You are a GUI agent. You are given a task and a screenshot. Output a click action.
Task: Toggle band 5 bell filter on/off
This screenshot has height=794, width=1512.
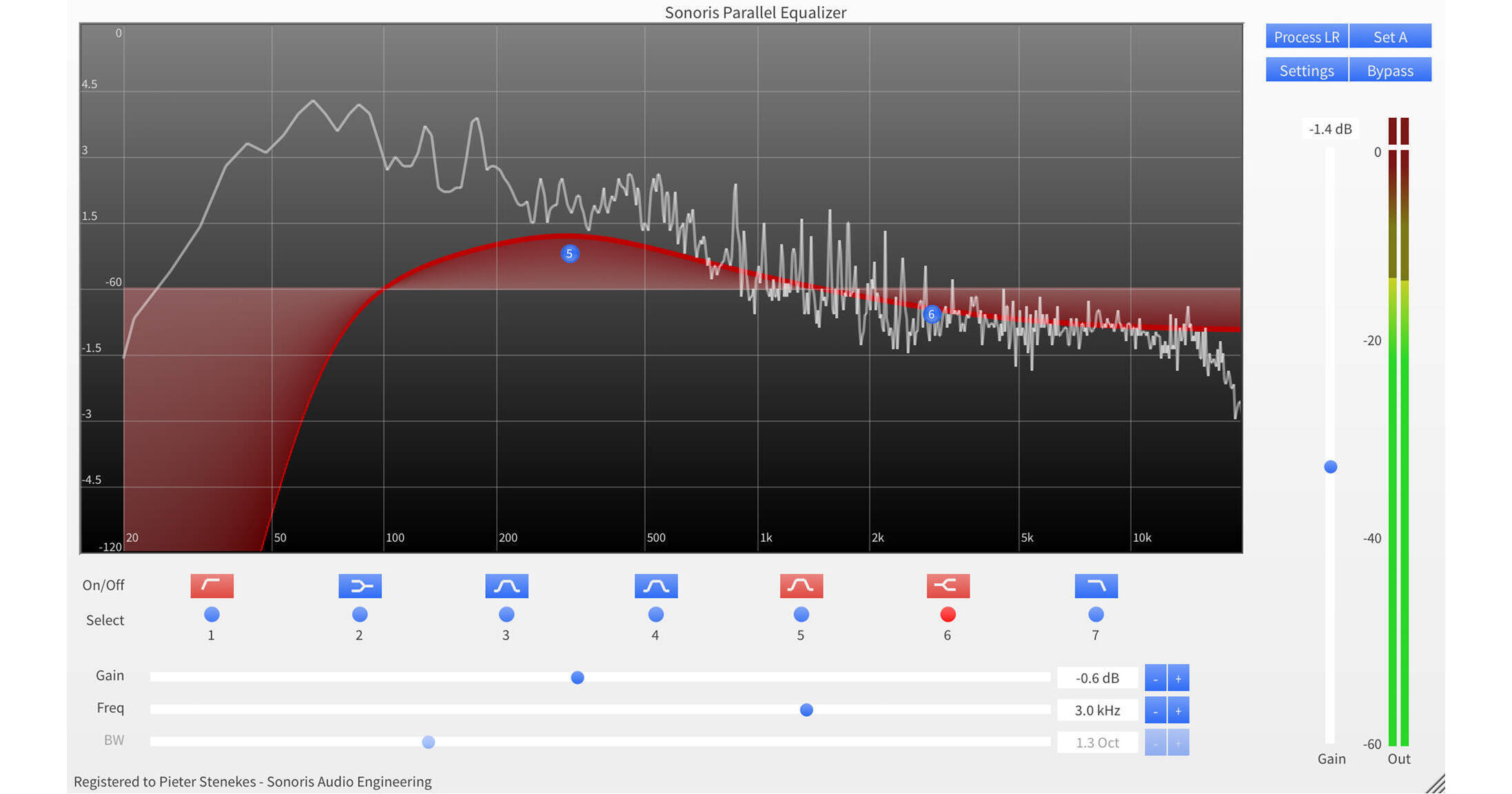tap(801, 586)
